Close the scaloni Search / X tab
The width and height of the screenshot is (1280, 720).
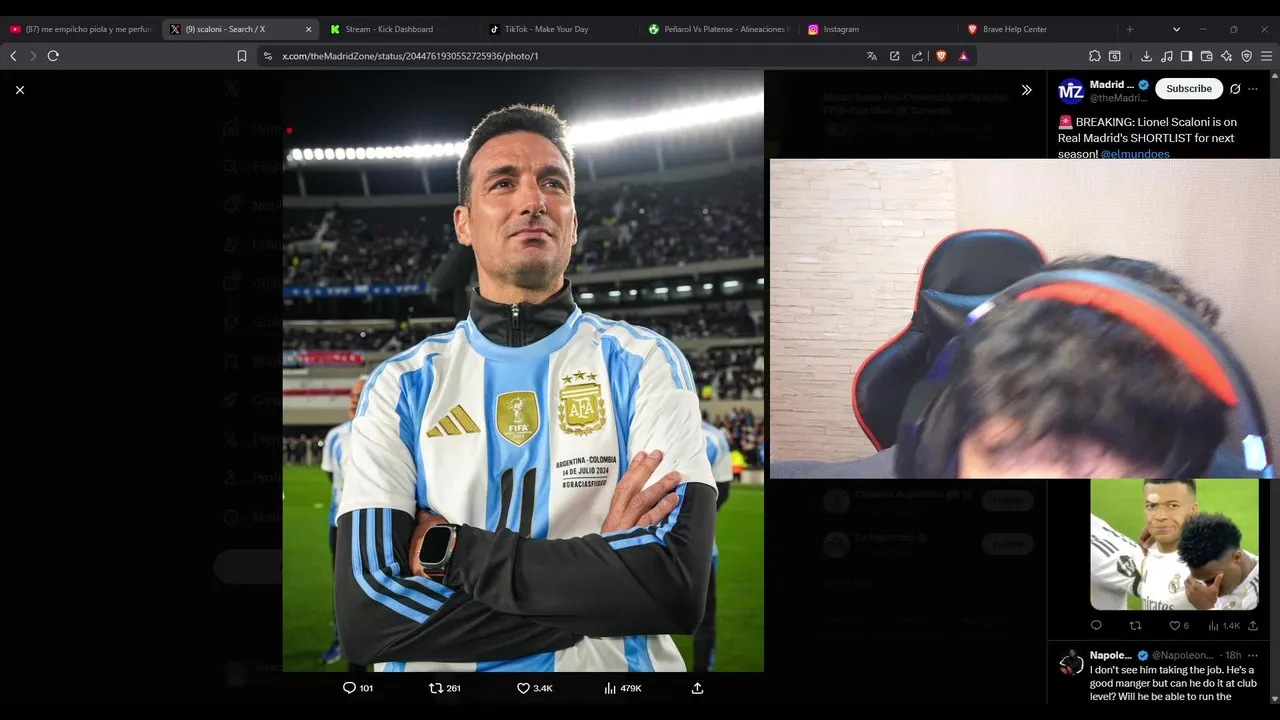click(308, 29)
